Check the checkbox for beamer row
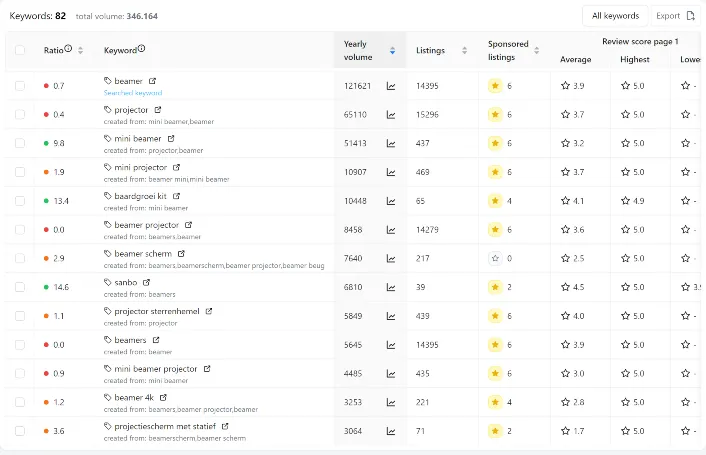706x455 pixels. pyautogui.click(x=20, y=86)
